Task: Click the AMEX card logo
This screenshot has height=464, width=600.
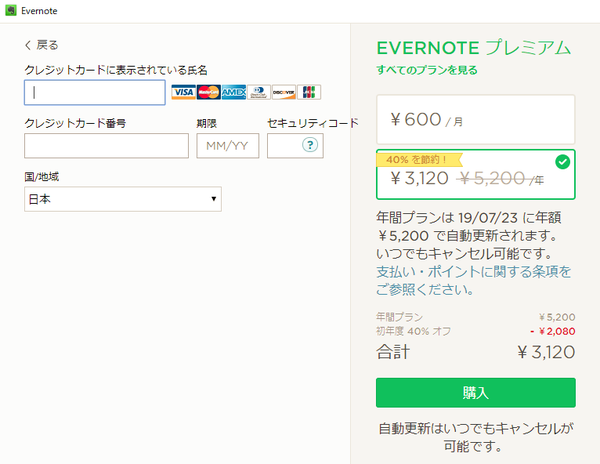Action: [234, 92]
